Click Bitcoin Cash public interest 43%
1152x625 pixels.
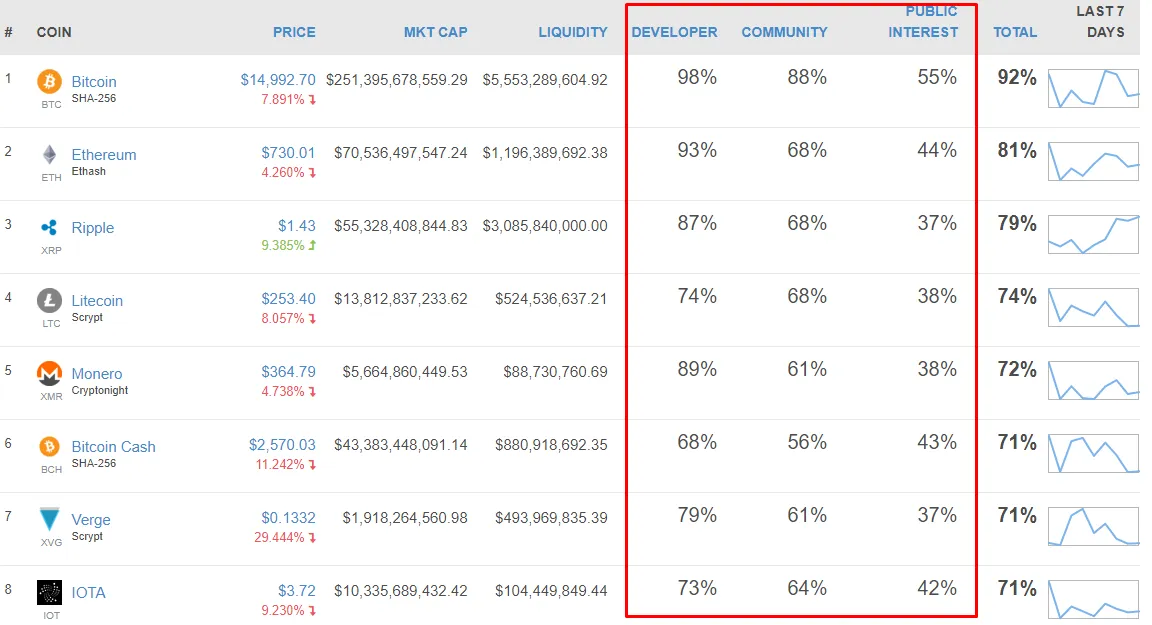(937, 442)
